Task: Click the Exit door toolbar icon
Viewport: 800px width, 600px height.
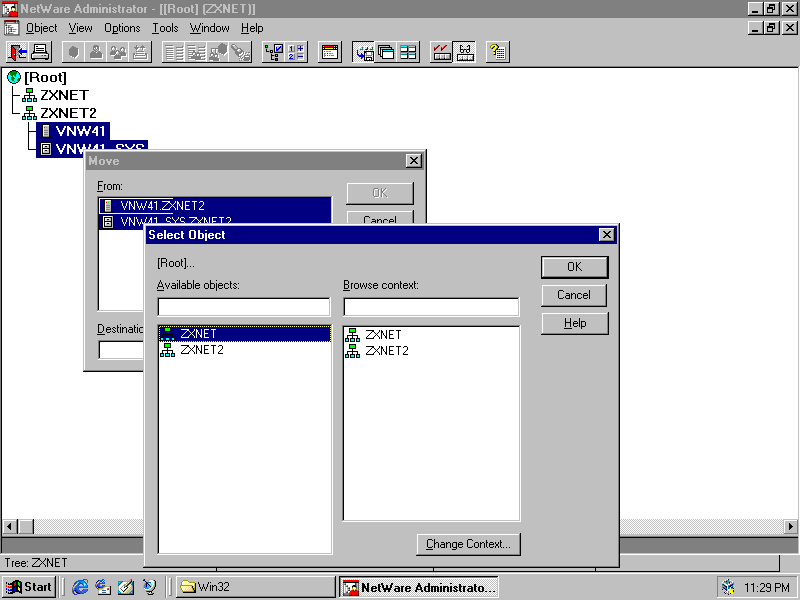Action: tap(18, 52)
